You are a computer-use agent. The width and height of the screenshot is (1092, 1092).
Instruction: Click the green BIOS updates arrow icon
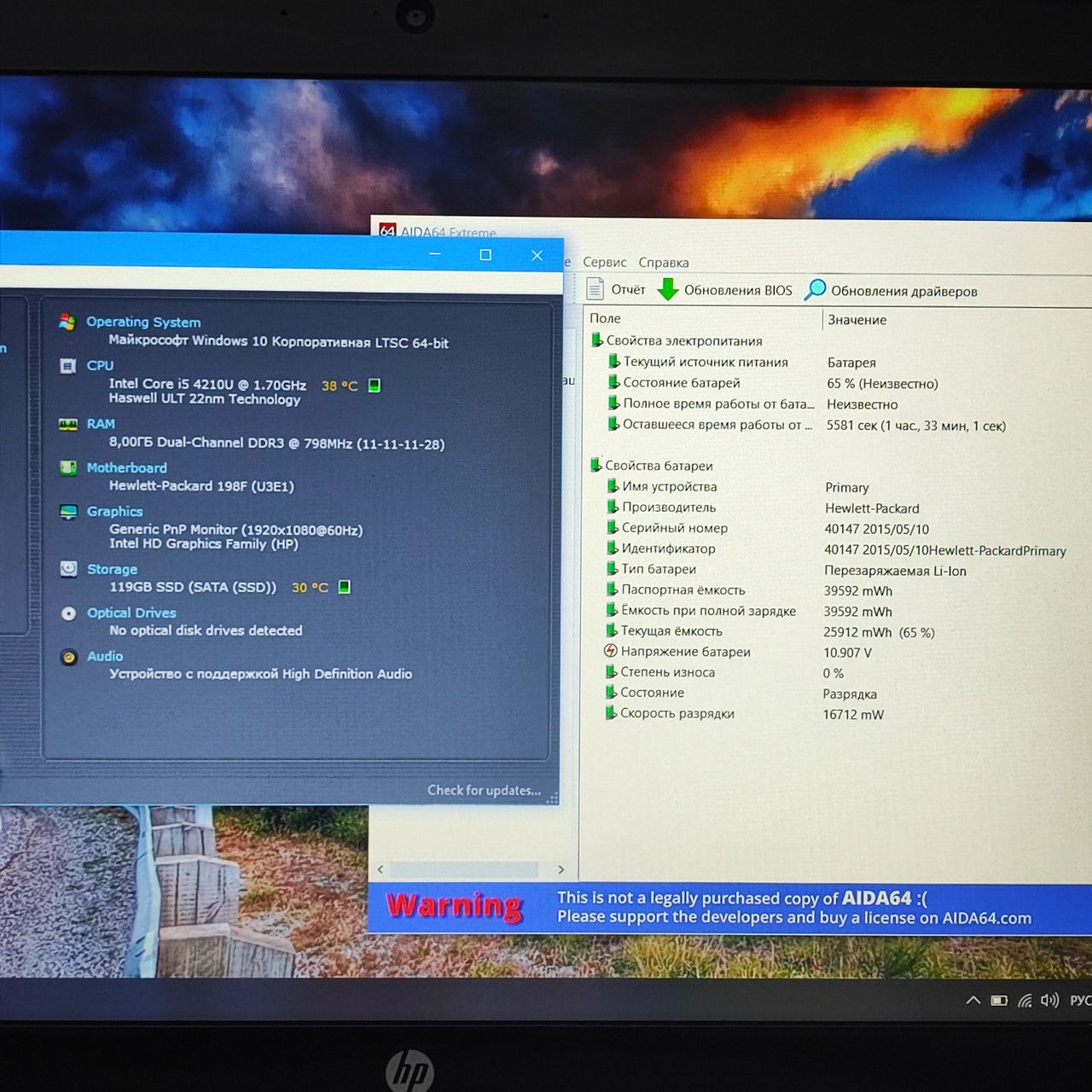[x=667, y=289]
